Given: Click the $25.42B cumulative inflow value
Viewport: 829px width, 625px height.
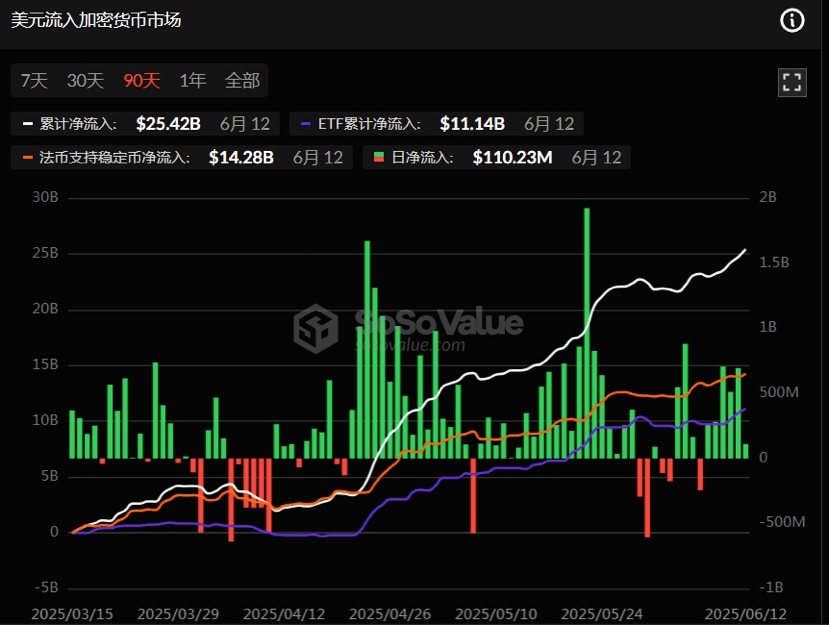Looking at the screenshot, I should 168,124.
